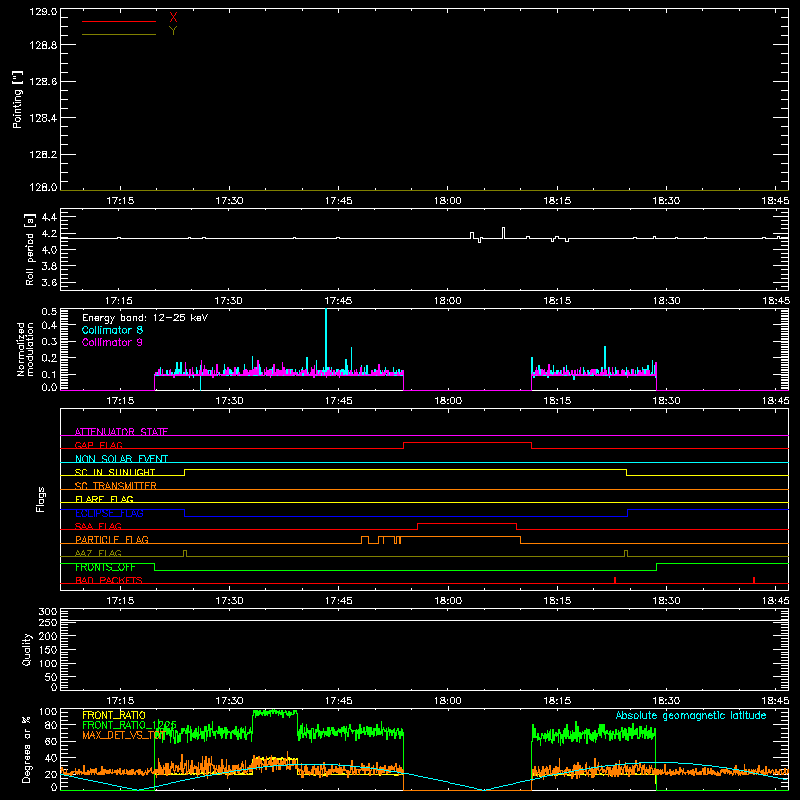The height and width of the screenshot is (800, 800).
Task: Click the PARTICLE_FLAG label
Action: (x=112, y=539)
